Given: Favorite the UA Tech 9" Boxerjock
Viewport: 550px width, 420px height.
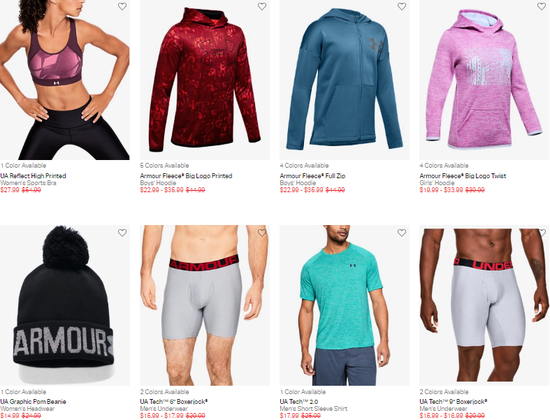Looking at the screenshot, I should tap(542, 233).
